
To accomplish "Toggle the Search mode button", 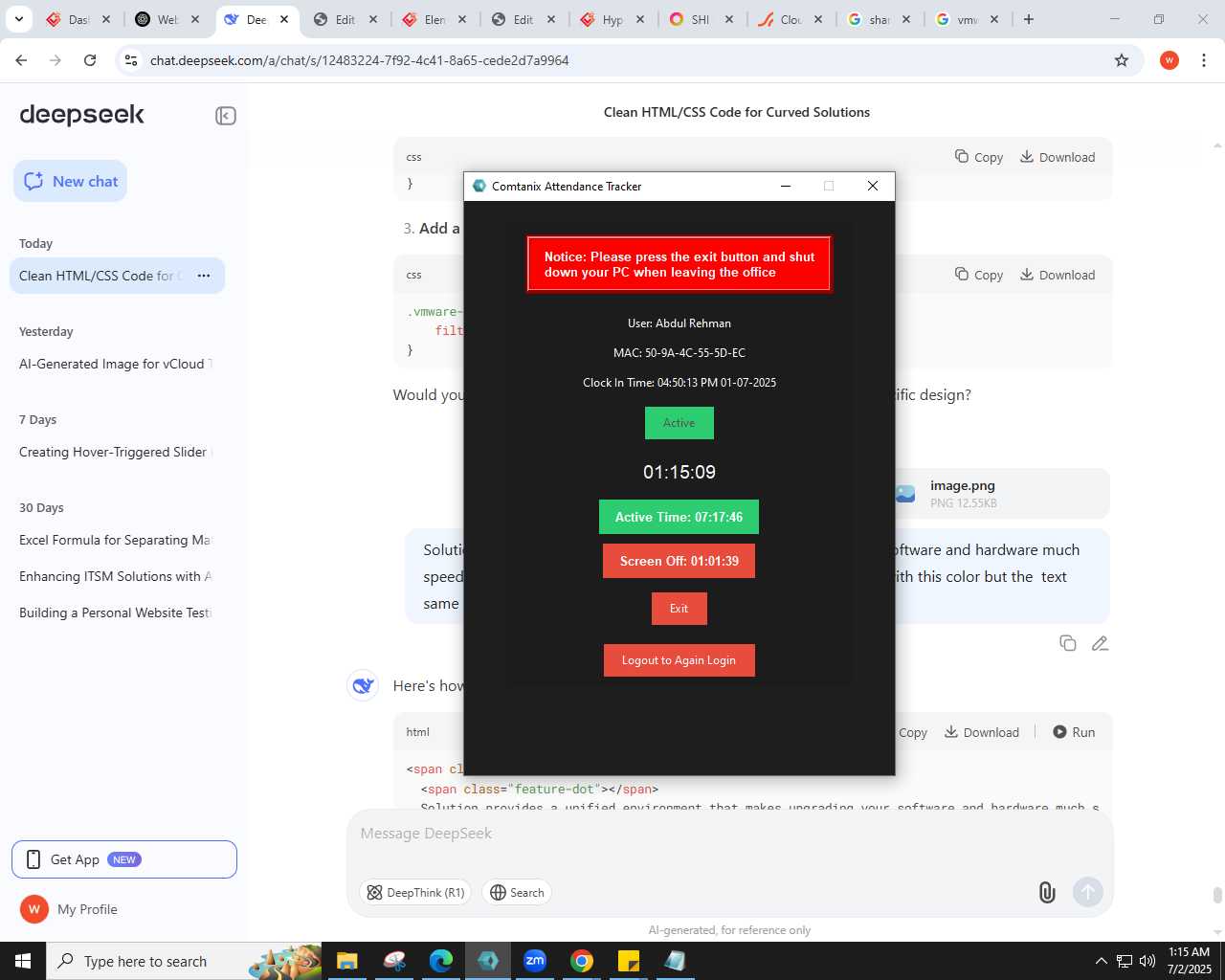I will (517, 893).
